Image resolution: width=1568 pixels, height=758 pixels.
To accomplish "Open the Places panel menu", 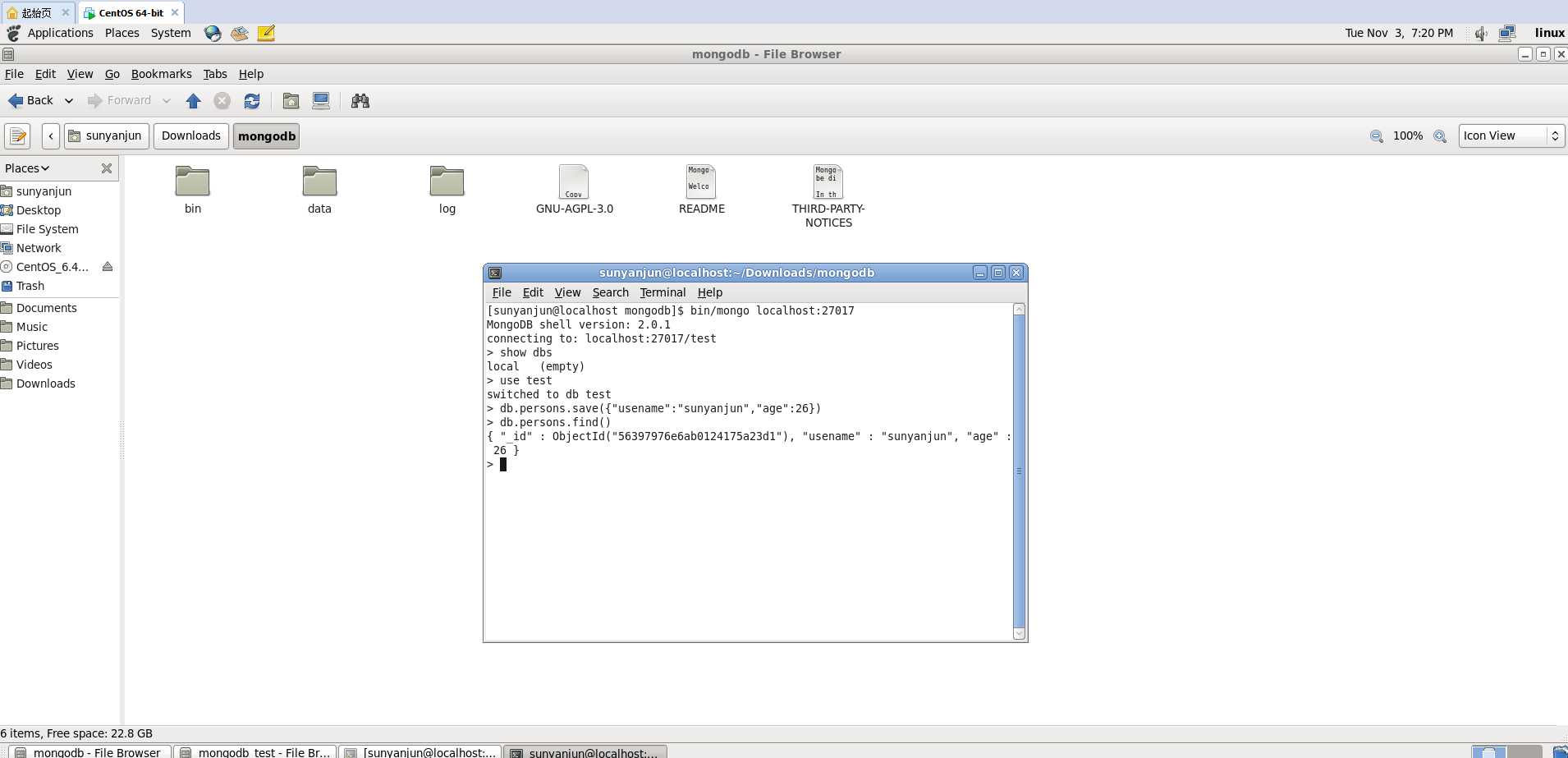I will [121, 33].
